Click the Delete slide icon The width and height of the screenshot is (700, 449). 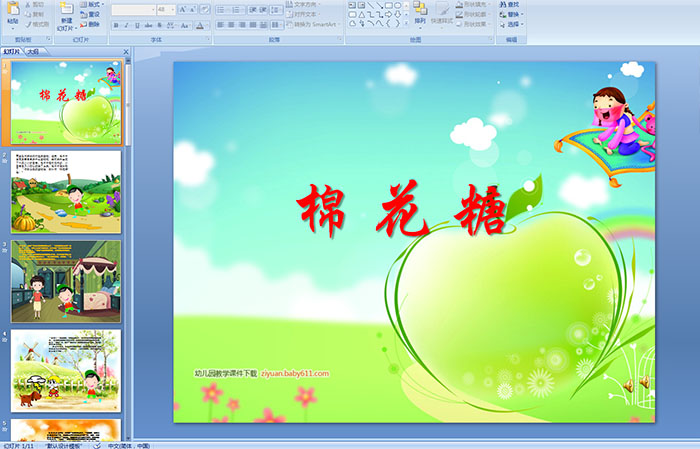click(89, 25)
